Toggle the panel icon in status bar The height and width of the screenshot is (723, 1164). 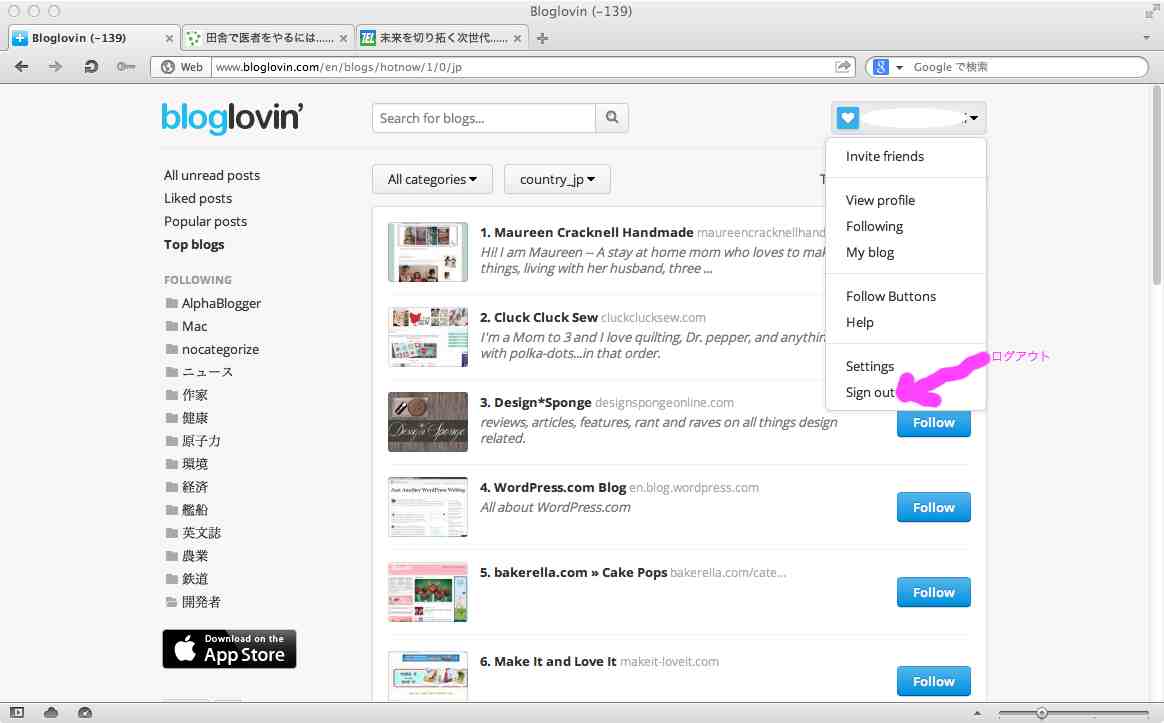[17, 712]
